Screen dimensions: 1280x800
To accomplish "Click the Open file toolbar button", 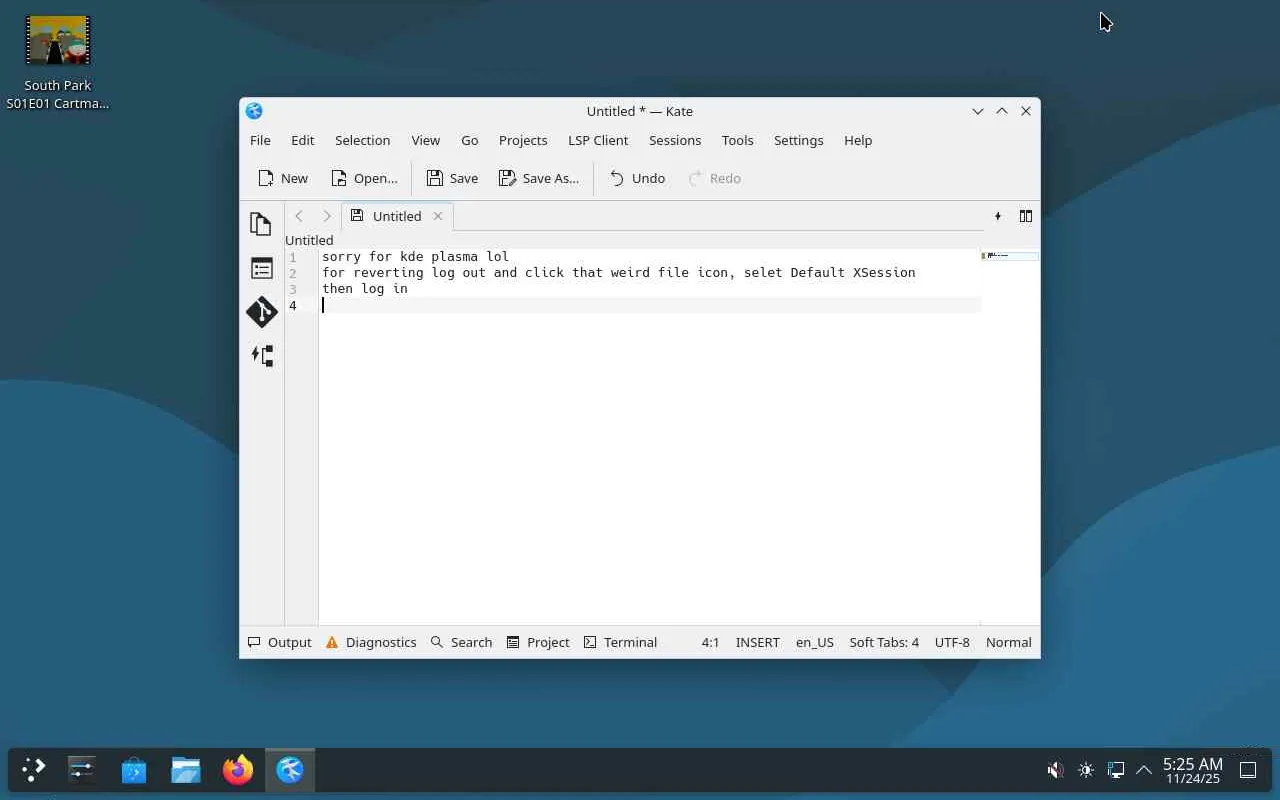I will coord(364,178).
